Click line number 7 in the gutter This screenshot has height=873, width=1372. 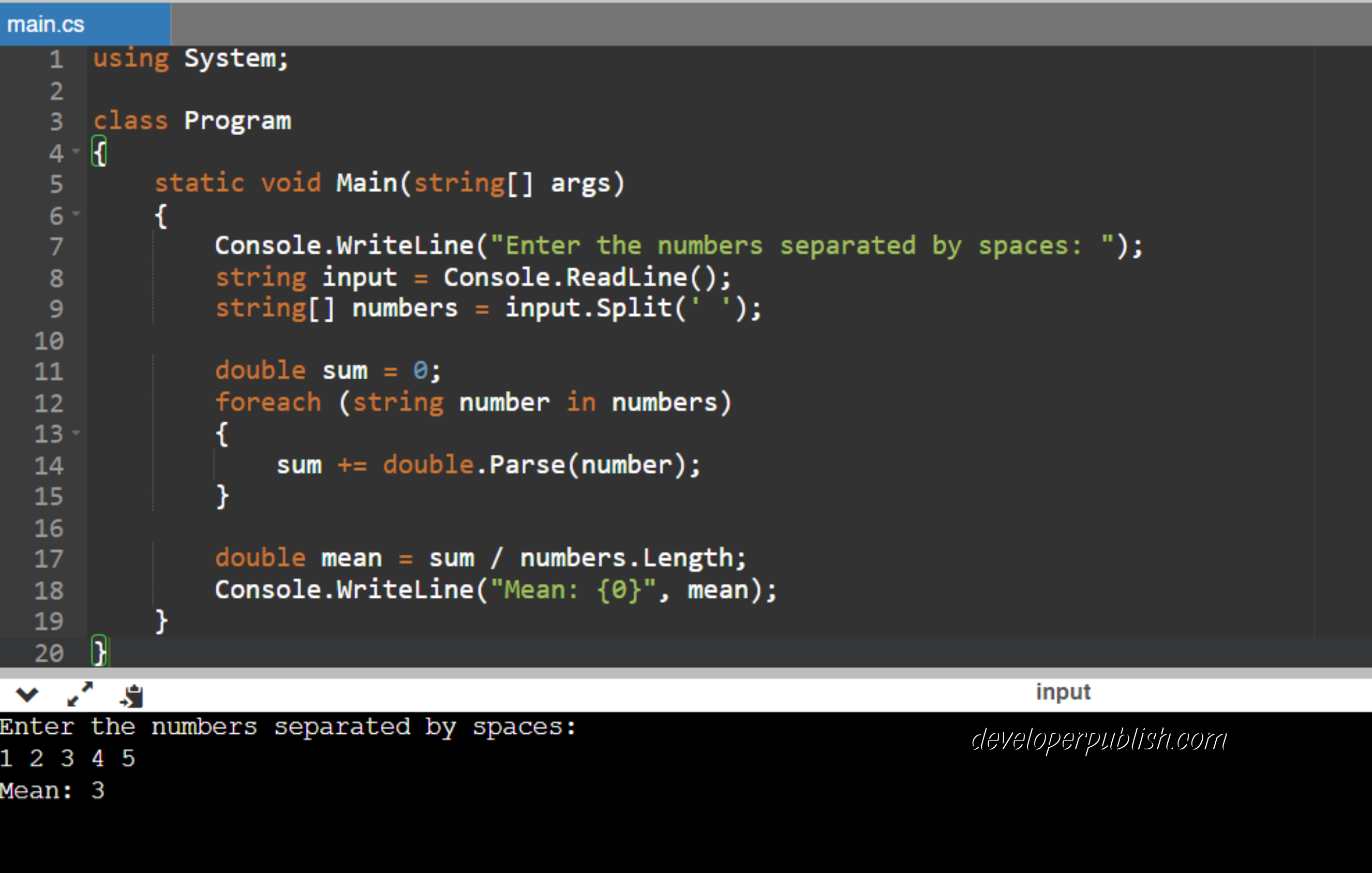pyautogui.click(x=56, y=246)
